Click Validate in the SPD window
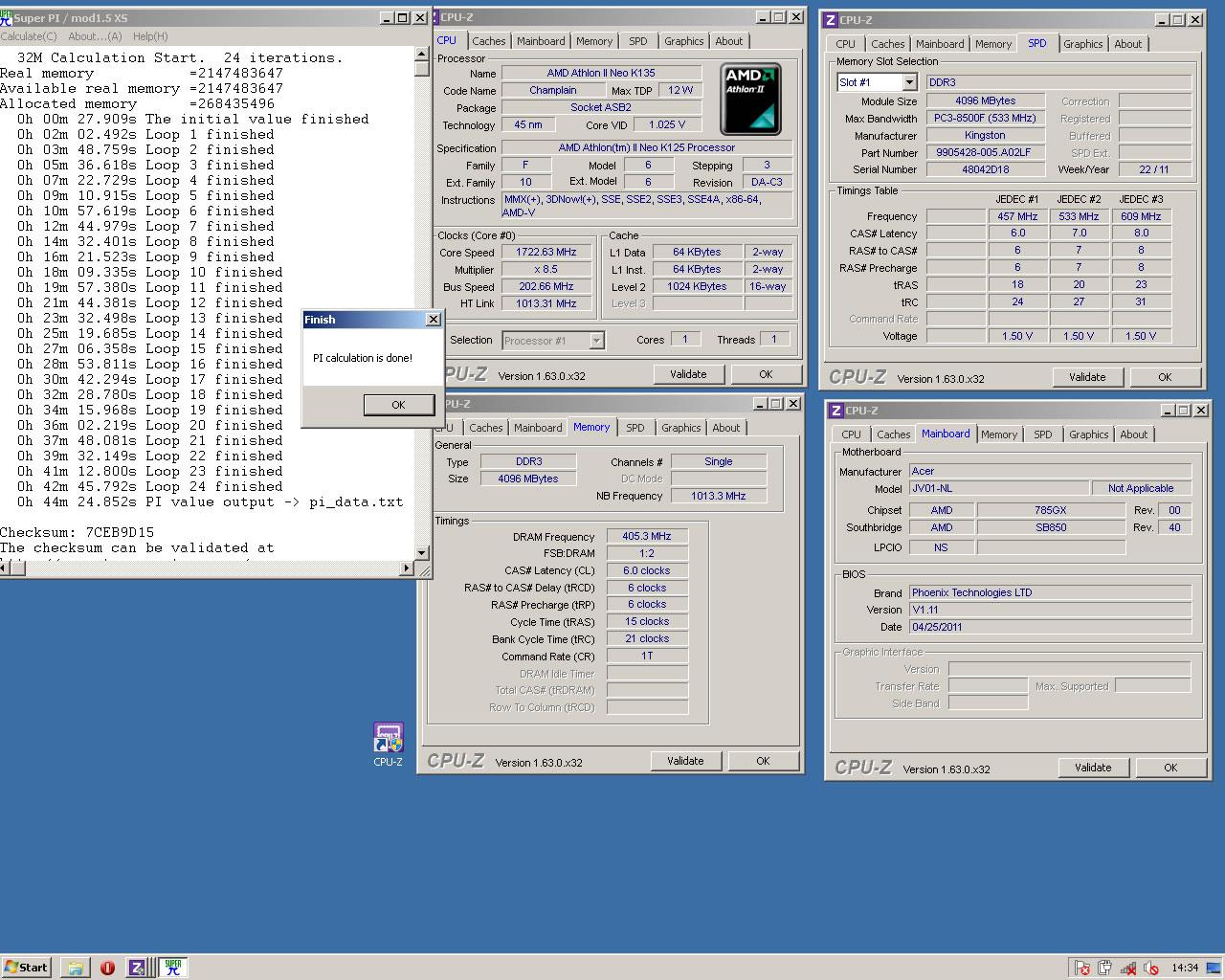1225x980 pixels. [x=1087, y=377]
